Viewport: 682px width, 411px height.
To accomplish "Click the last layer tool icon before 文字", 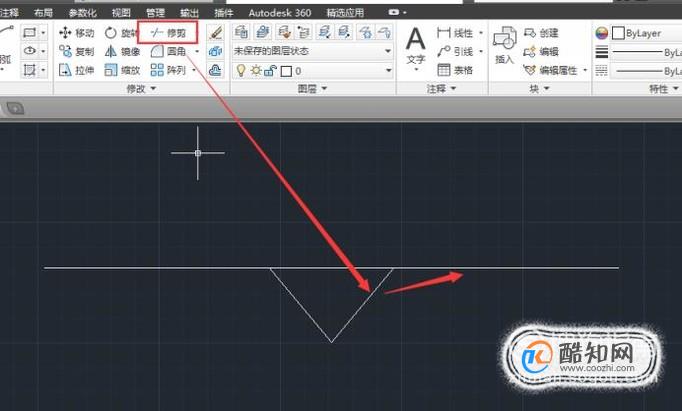I will coord(384,32).
